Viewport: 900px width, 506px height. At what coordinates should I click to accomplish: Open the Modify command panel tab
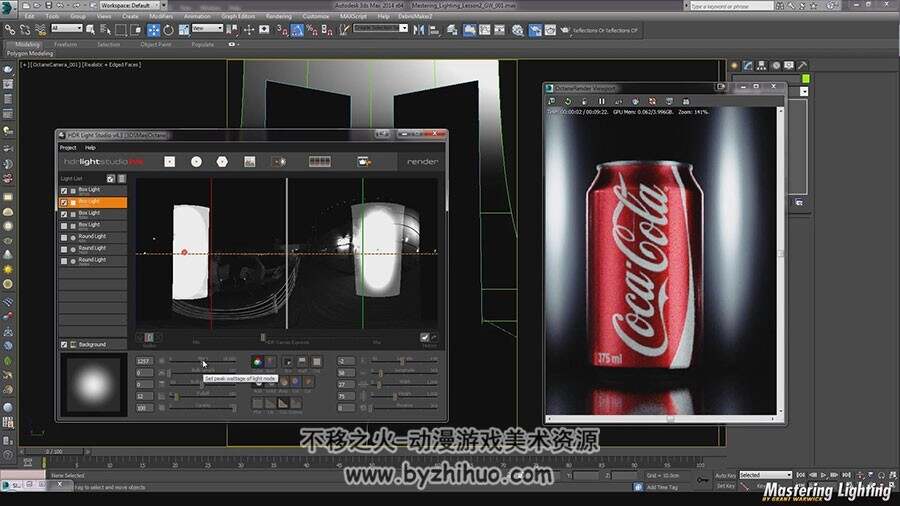748,65
